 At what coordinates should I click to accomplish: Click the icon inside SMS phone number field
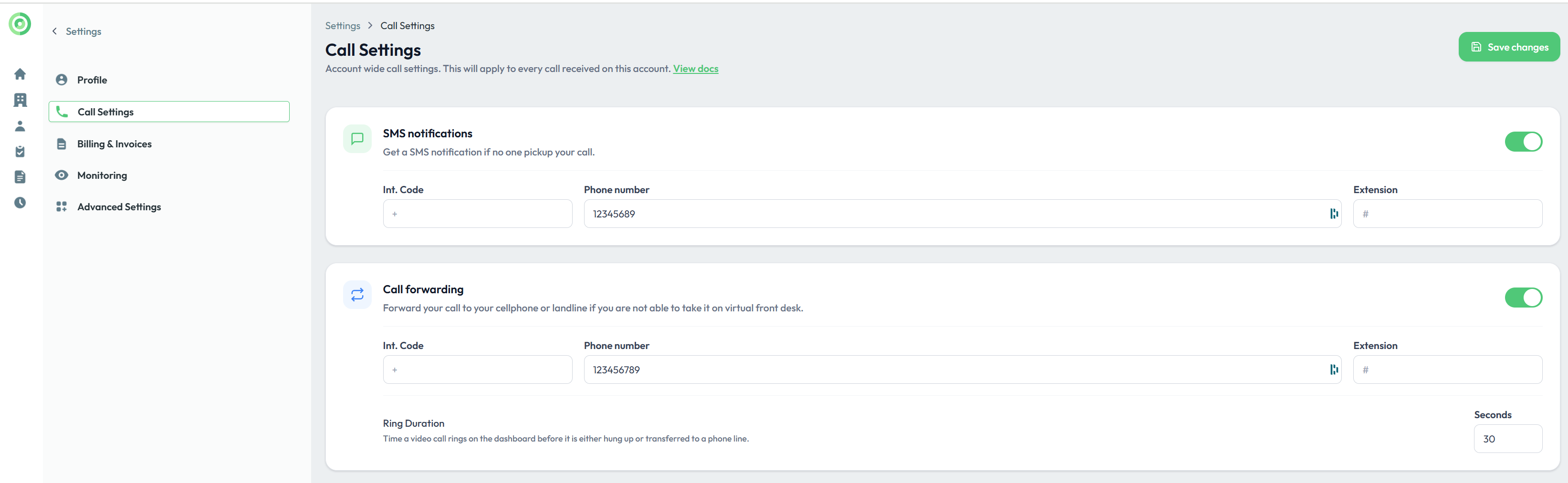click(1334, 214)
